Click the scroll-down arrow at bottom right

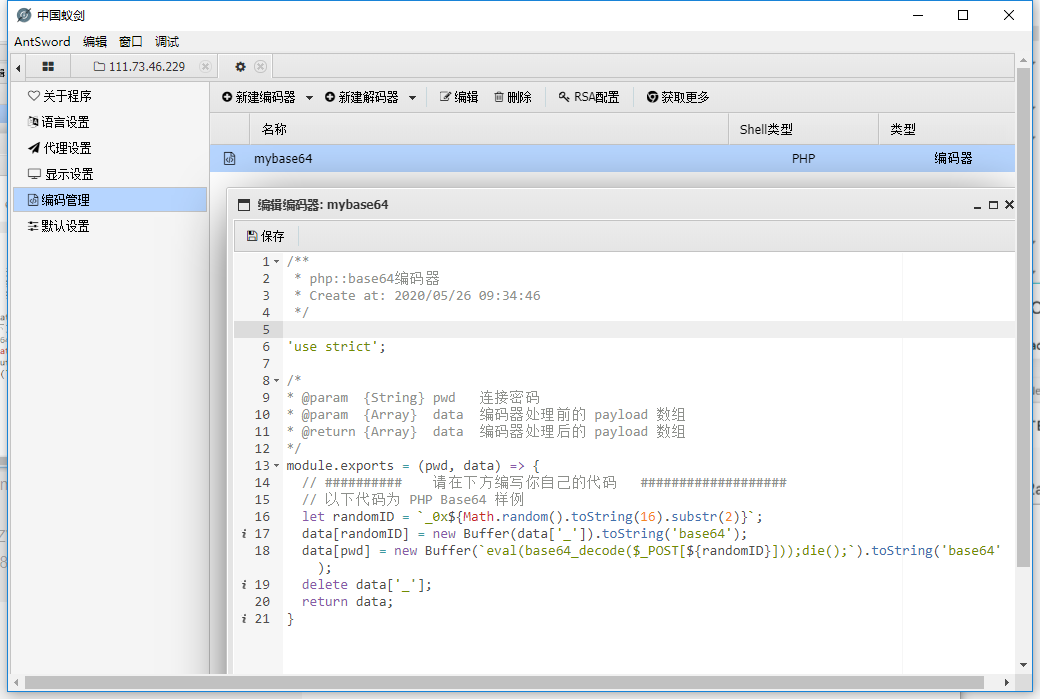pos(1023,665)
